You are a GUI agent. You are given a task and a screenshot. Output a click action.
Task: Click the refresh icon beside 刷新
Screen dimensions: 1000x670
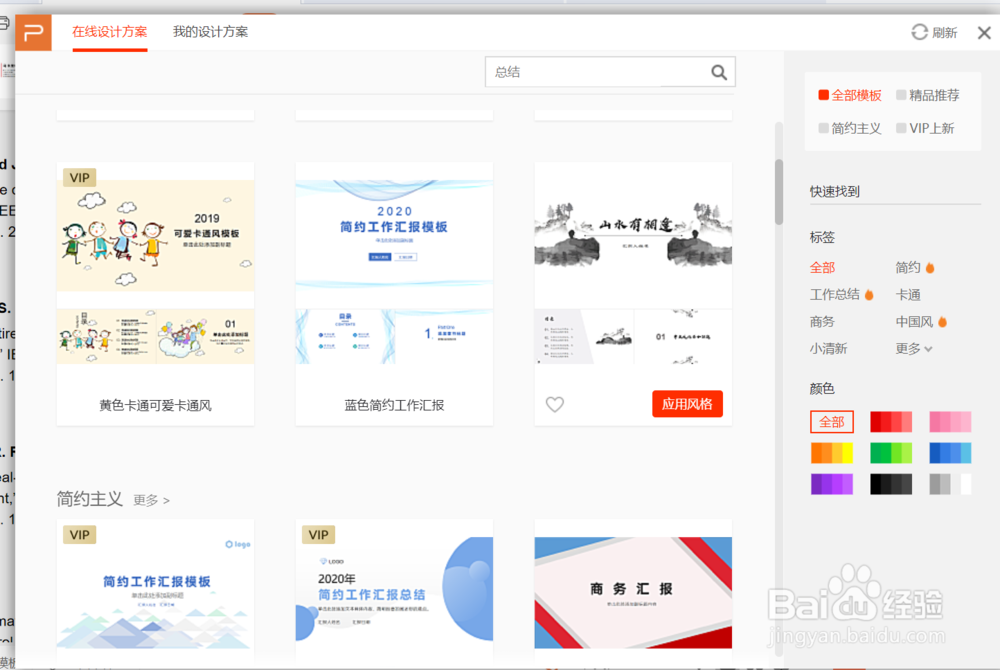point(918,31)
